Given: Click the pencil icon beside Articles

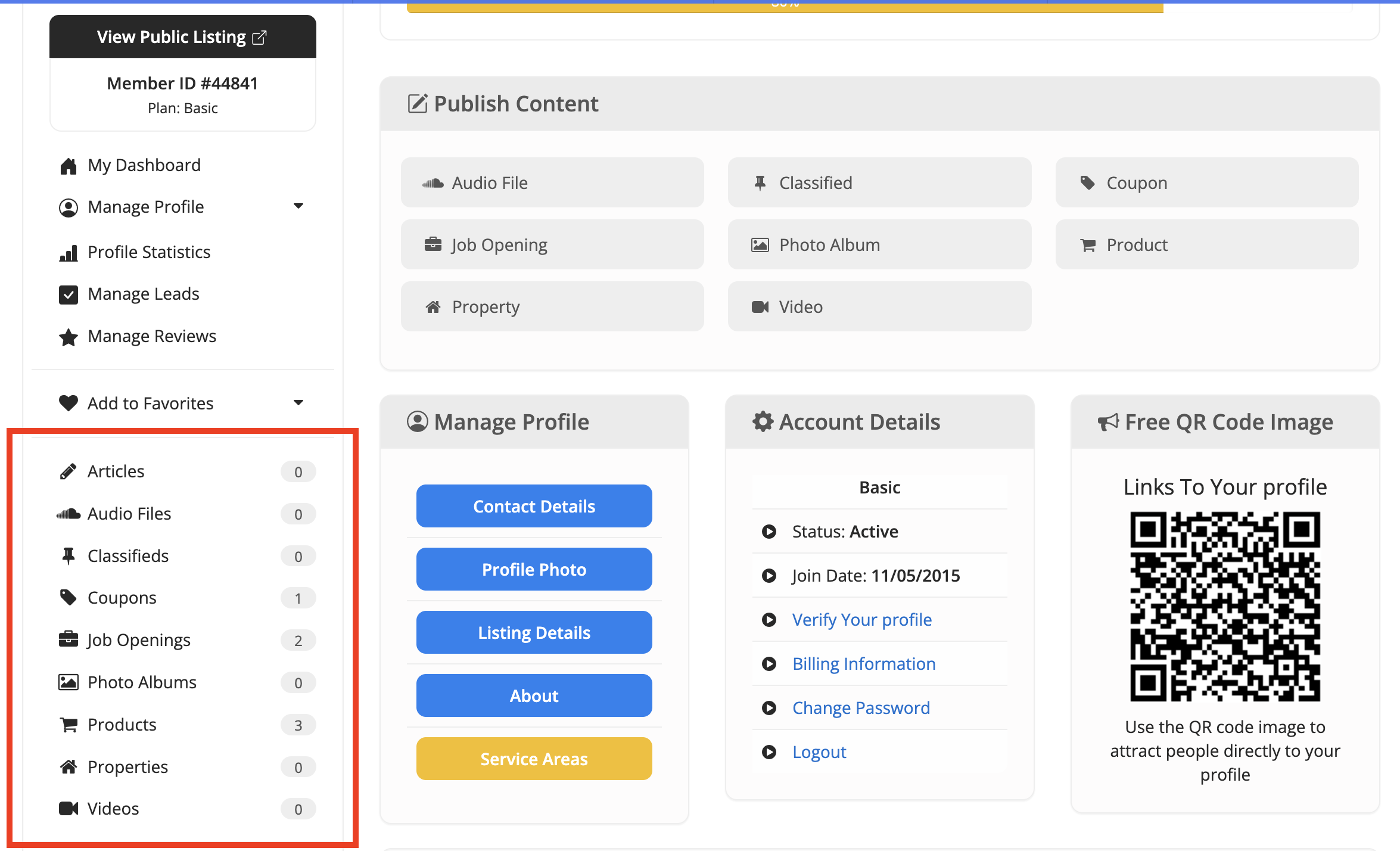Looking at the screenshot, I should [69, 471].
